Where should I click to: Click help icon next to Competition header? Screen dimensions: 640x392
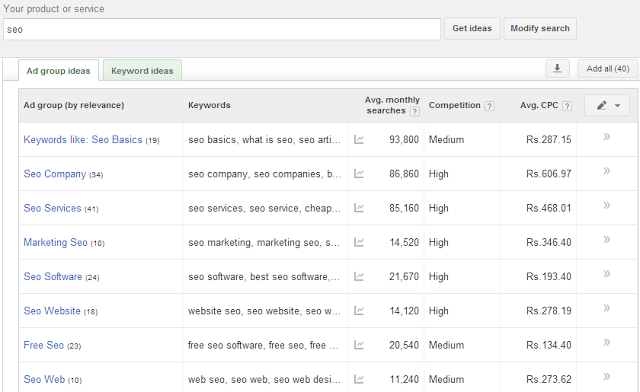[x=489, y=106]
